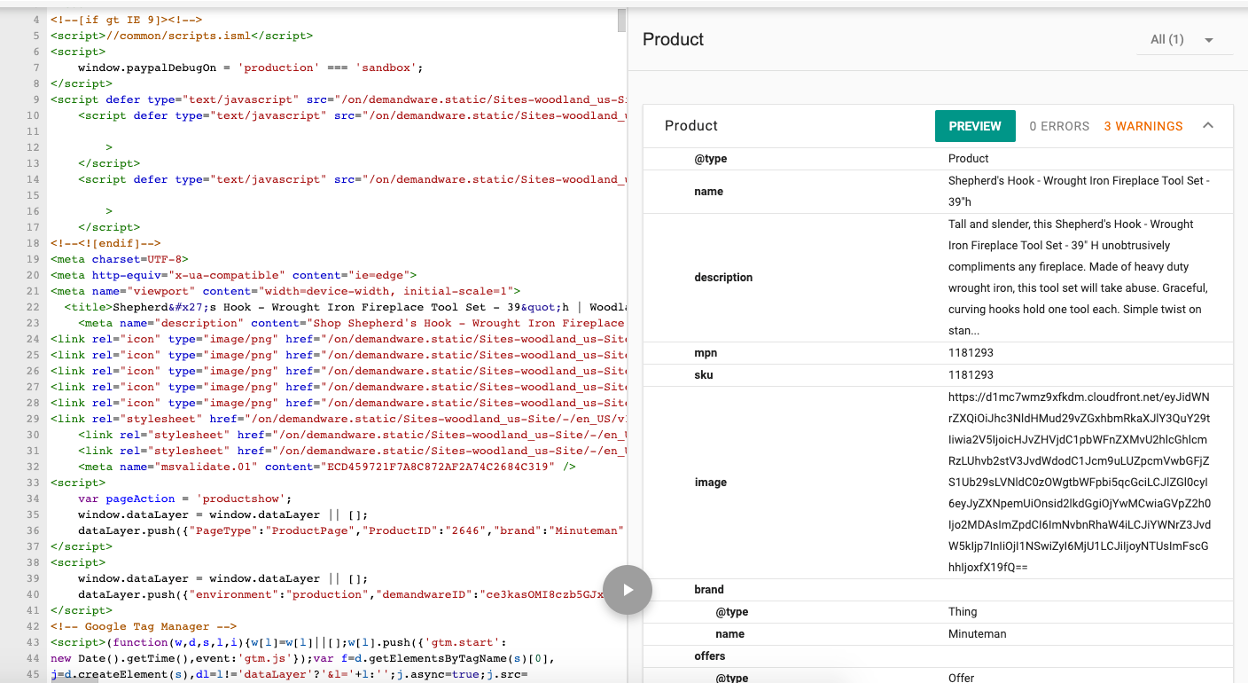Viewport: 1248px width, 684px height.
Task: Select the brand property label
Action: (x=709, y=590)
